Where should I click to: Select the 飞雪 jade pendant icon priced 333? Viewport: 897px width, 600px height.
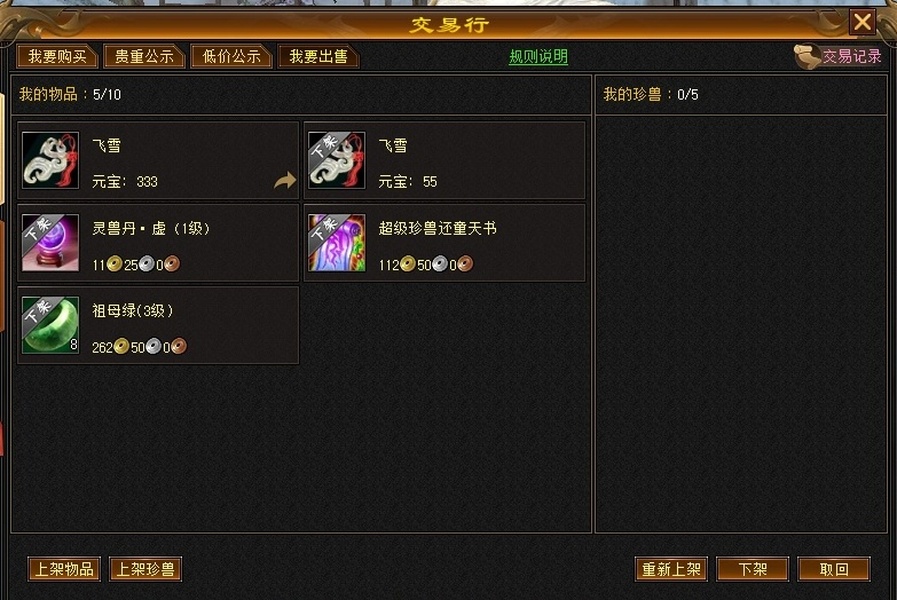pyautogui.click(x=50, y=160)
